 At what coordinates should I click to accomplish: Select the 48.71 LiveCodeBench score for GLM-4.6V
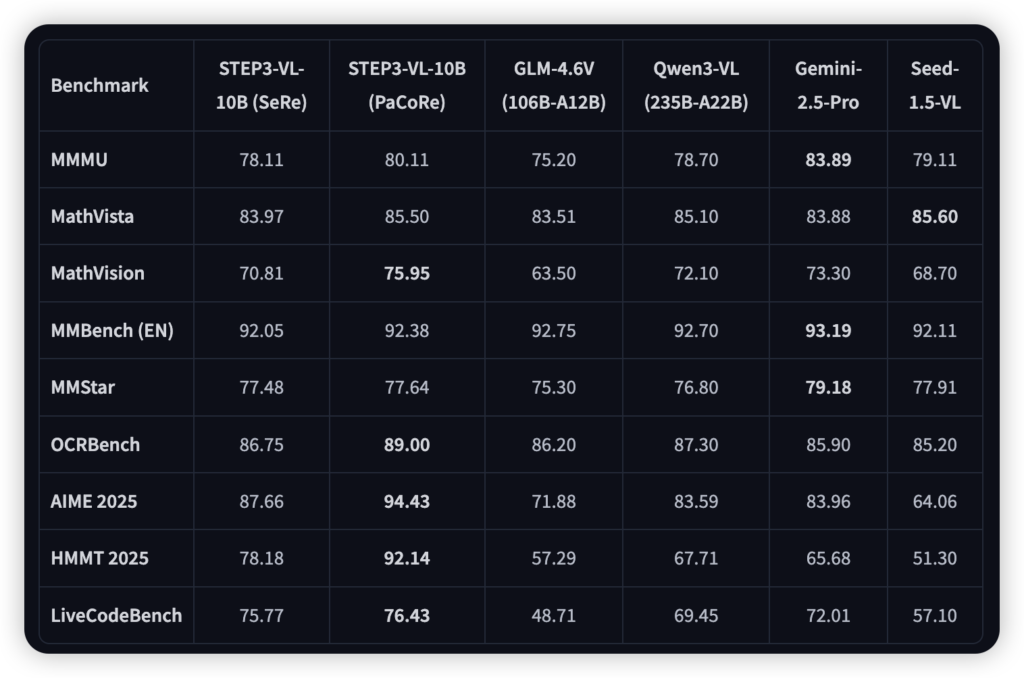[x=554, y=615]
